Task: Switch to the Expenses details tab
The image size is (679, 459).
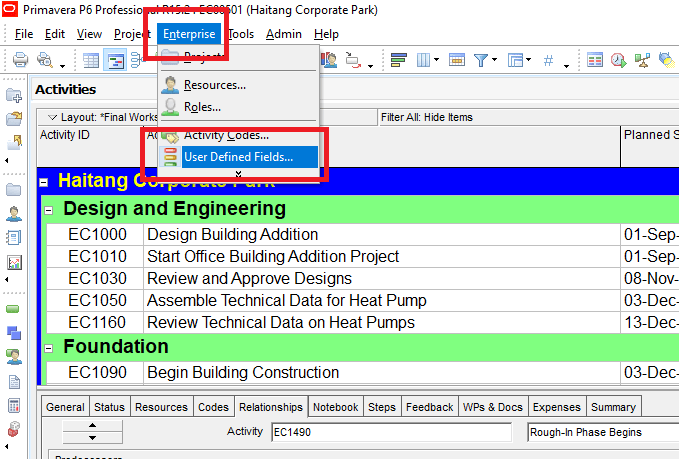Action: coord(557,407)
